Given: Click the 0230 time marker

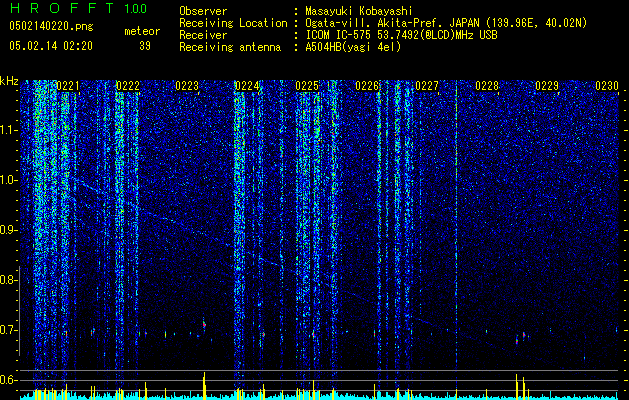Looking at the screenshot, I should pos(607,86).
